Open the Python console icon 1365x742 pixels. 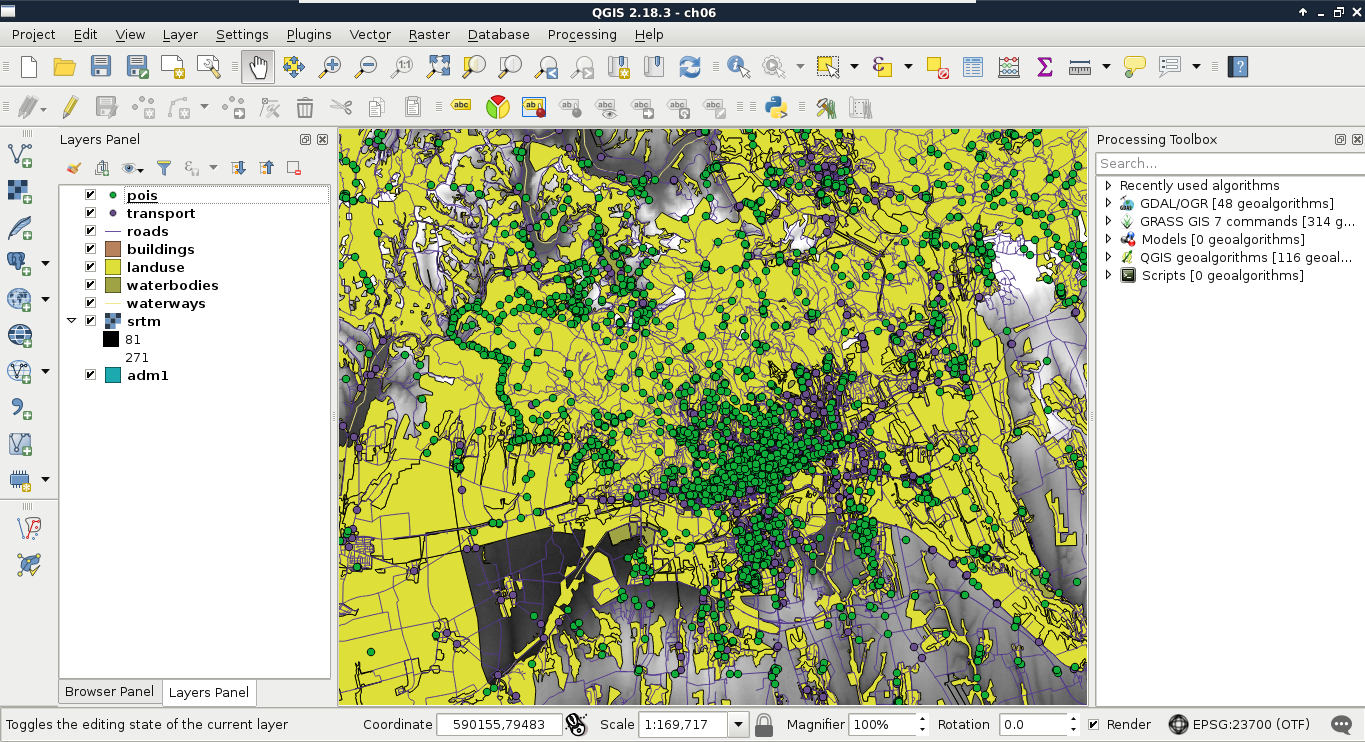click(x=775, y=107)
